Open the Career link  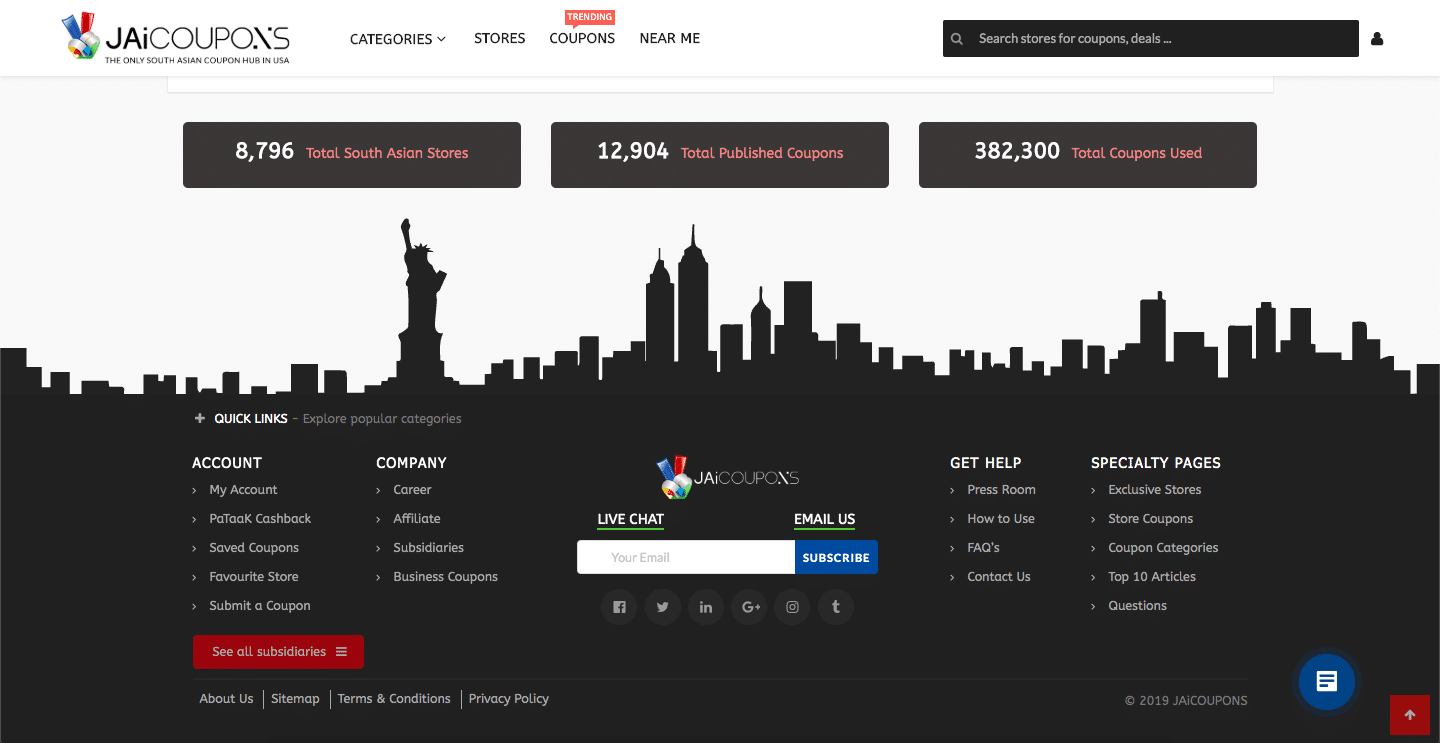pyautogui.click(x=412, y=490)
